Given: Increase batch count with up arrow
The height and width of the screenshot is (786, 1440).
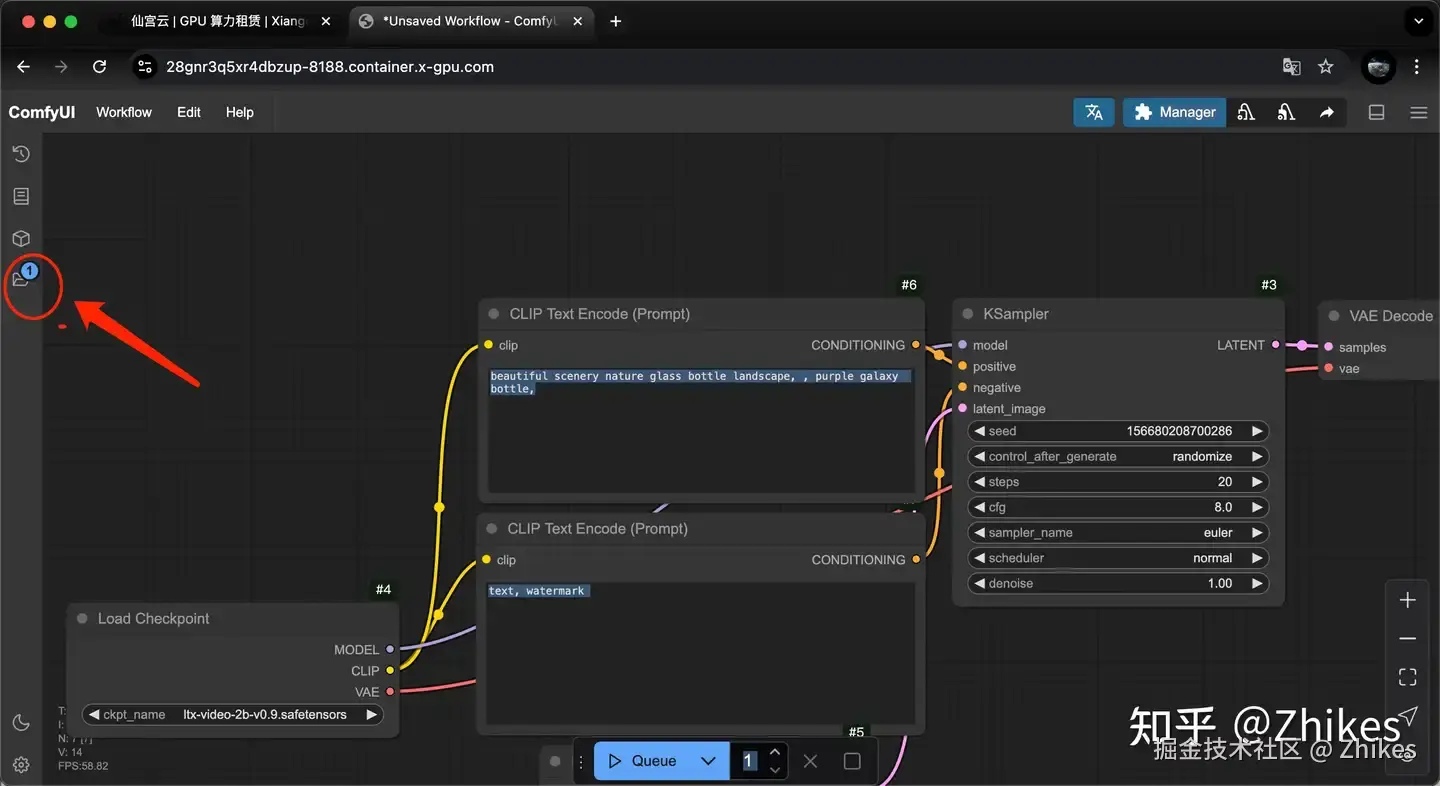Looking at the screenshot, I should (x=775, y=752).
